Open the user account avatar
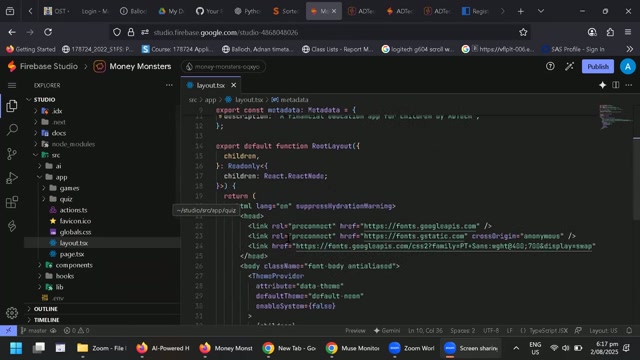Image resolution: width=640 pixels, height=360 pixels. tap(627, 66)
